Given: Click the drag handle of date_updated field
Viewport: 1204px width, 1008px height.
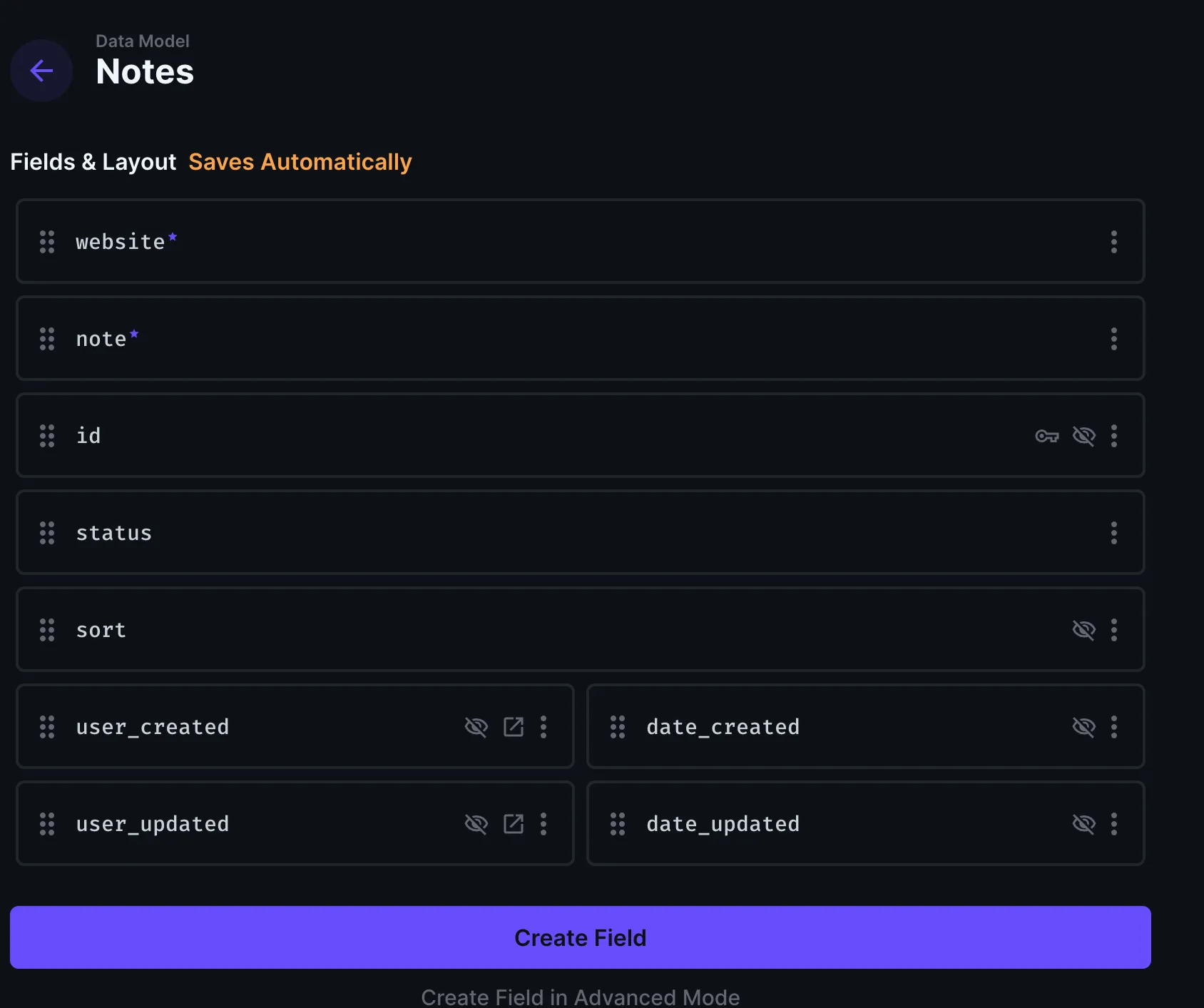Looking at the screenshot, I should pyautogui.click(x=617, y=824).
